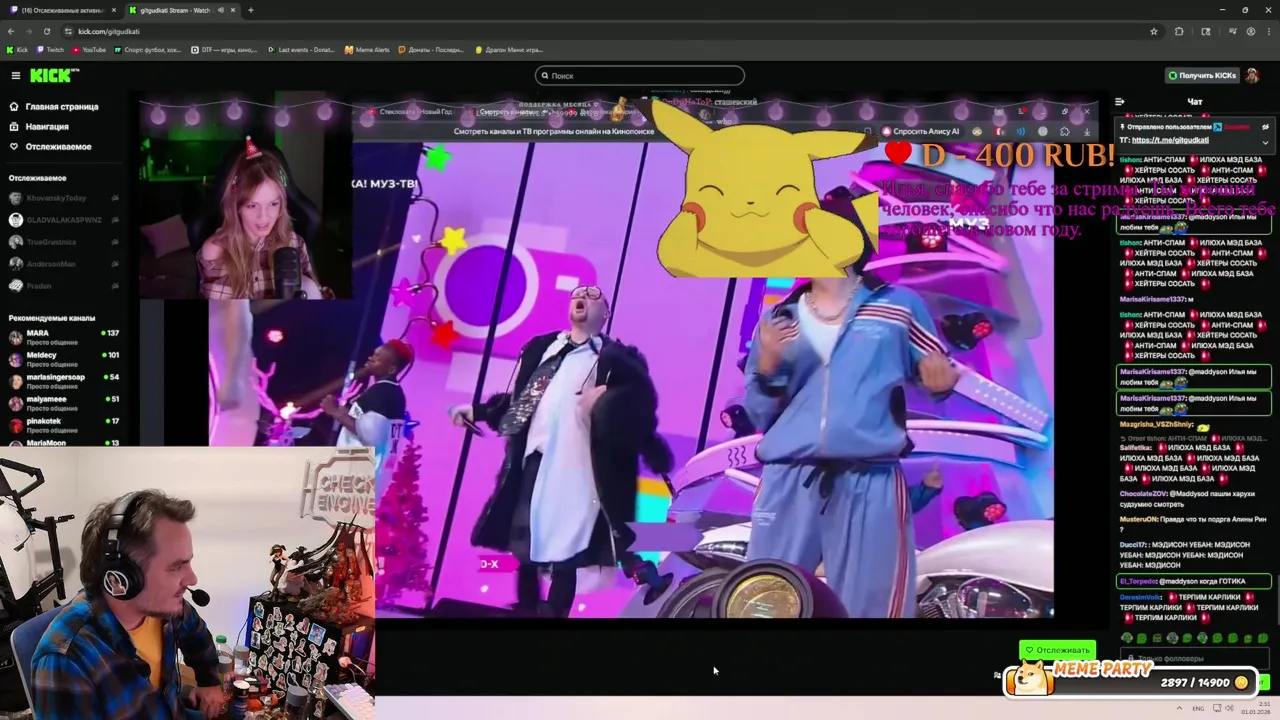
Task: Open the Донаты bookmark
Action: pyautogui.click(x=430, y=49)
